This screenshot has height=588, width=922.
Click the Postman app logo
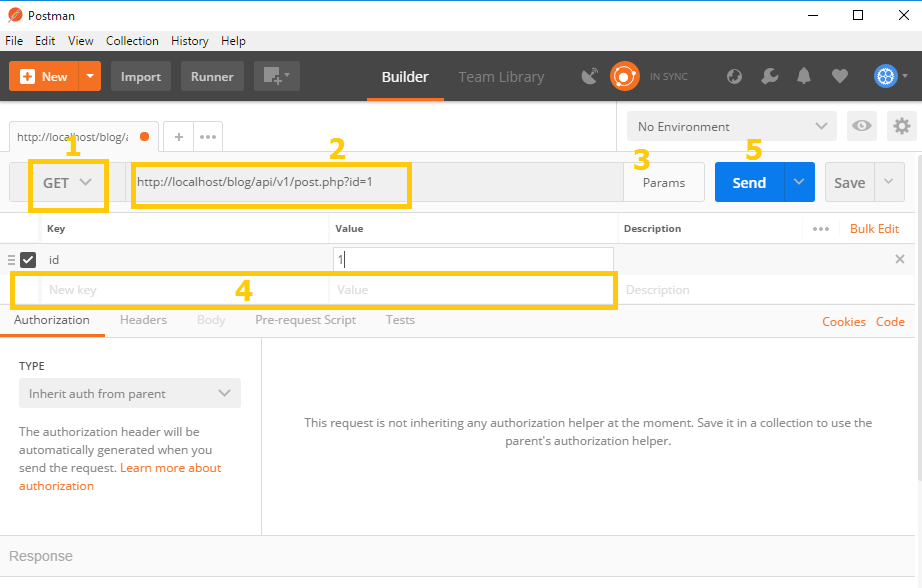pos(15,15)
